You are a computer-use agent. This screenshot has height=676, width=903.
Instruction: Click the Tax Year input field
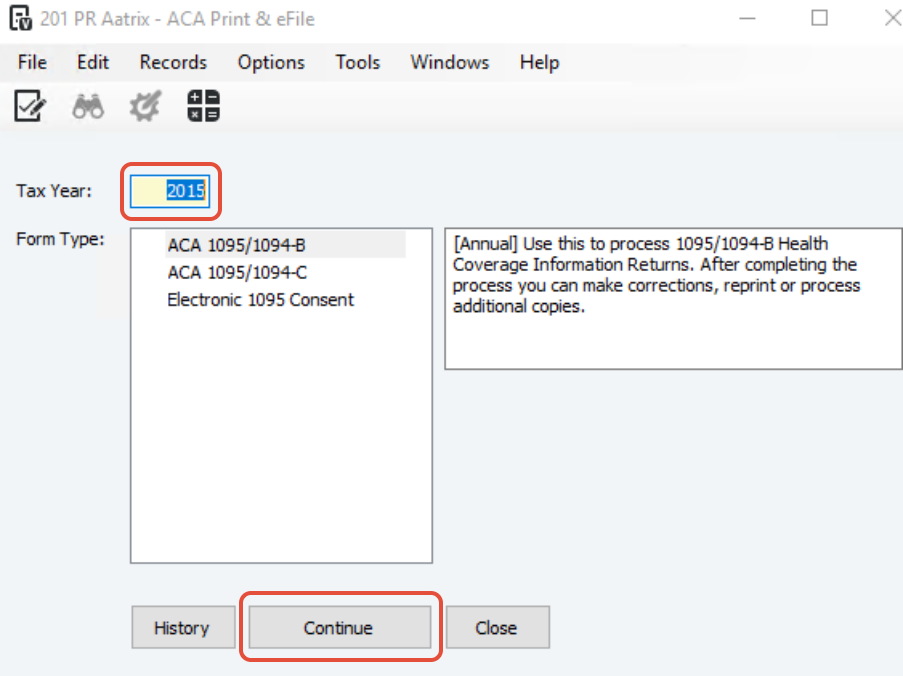point(170,191)
